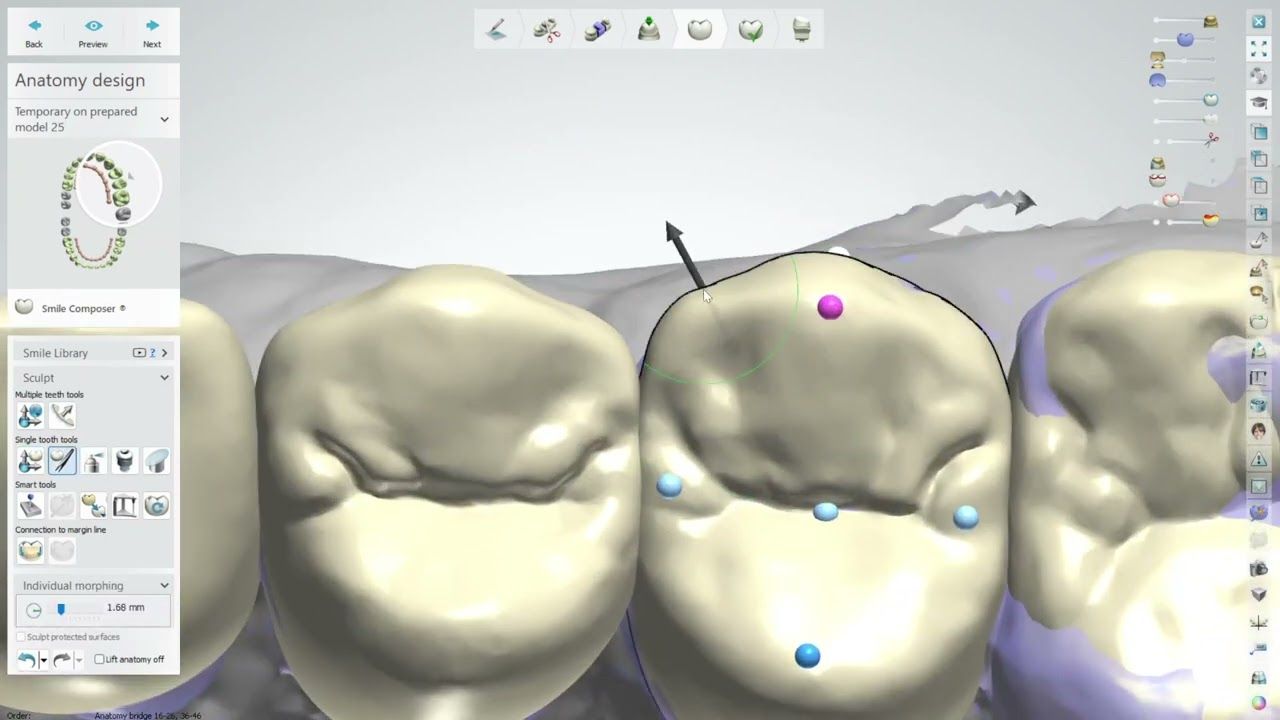Click the scissors step icon in top toolbar
The width and height of the screenshot is (1280, 720).
pyautogui.click(x=546, y=30)
